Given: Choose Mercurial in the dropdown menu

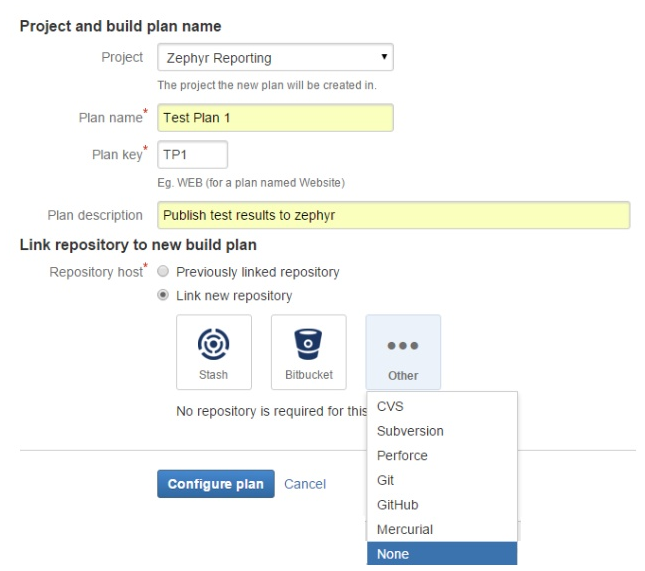Looking at the screenshot, I should [x=442, y=529].
